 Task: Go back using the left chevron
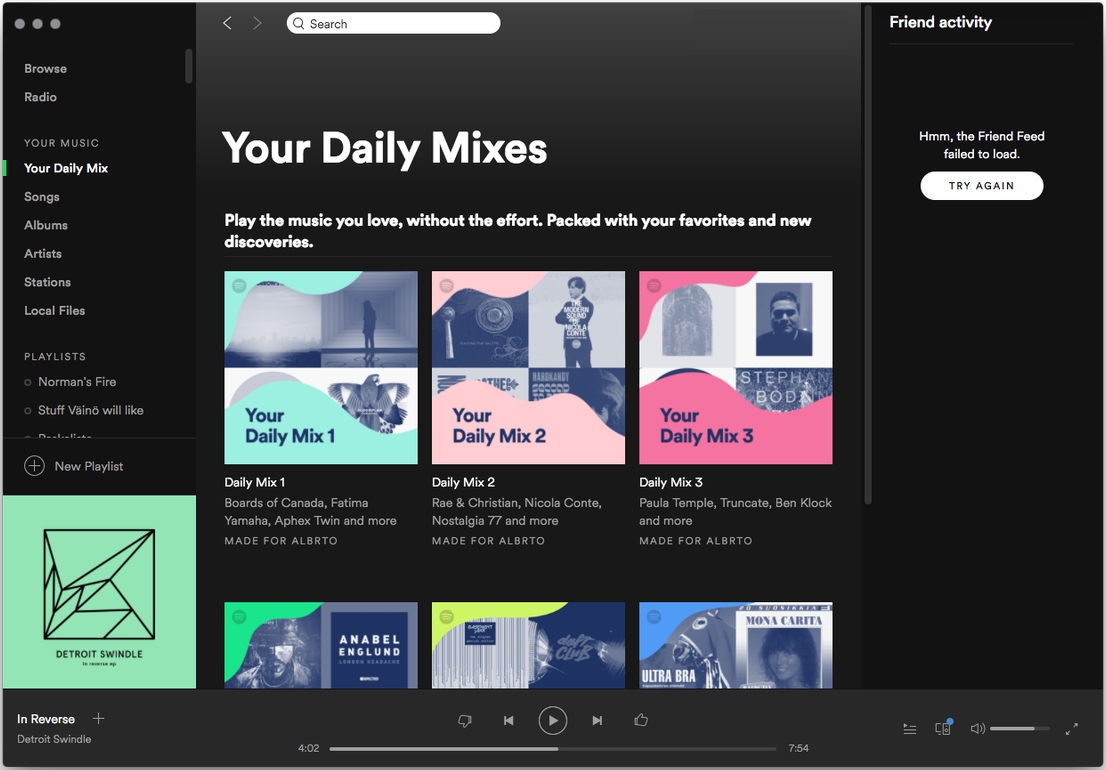(x=227, y=23)
